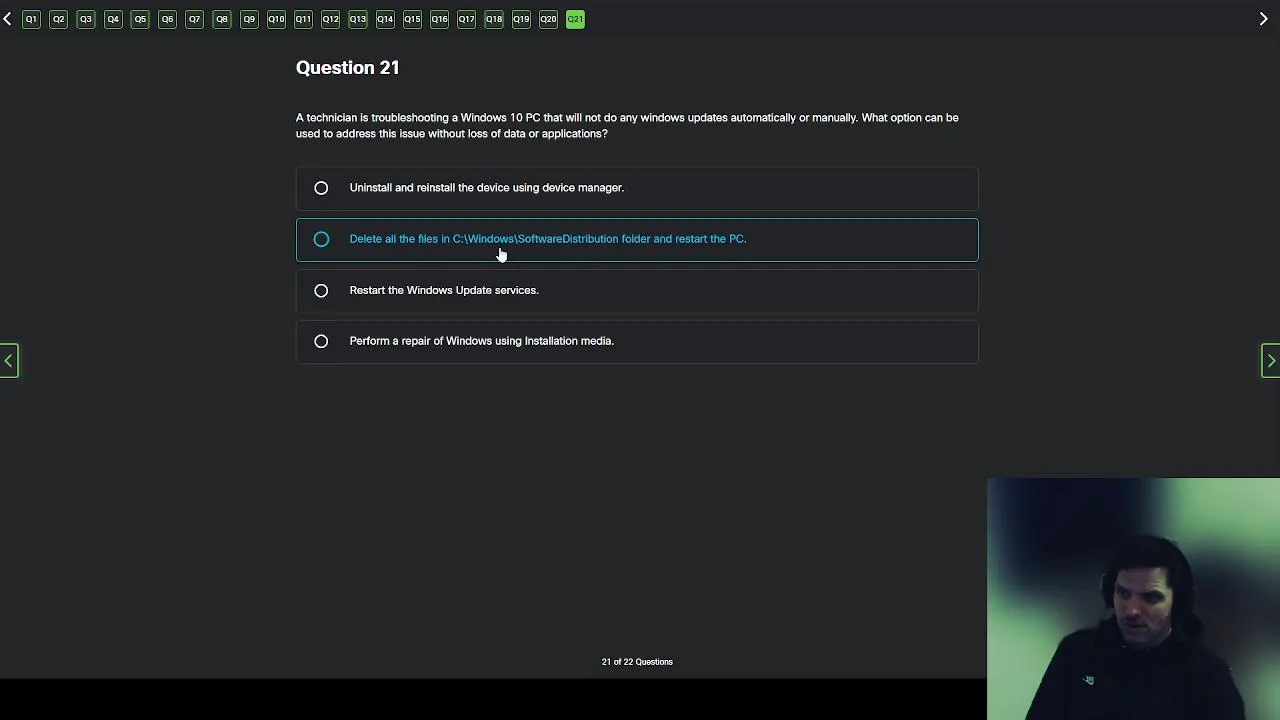
Task: Select the highlighted Q21 tab
Action: click(x=575, y=19)
